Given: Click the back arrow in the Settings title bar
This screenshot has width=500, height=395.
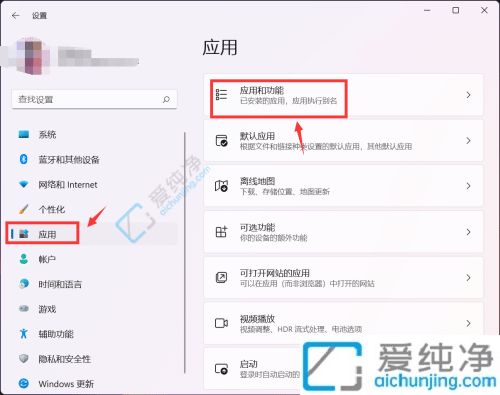Looking at the screenshot, I should [x=16, y=15].
